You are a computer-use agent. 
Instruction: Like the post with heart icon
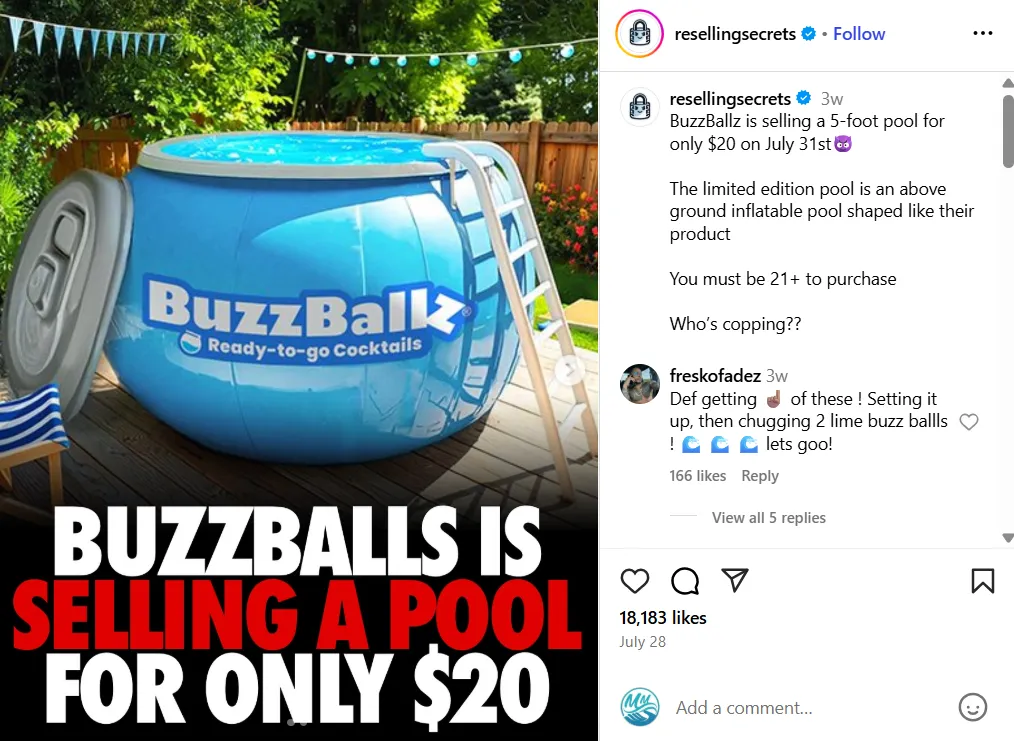[634, 581]
